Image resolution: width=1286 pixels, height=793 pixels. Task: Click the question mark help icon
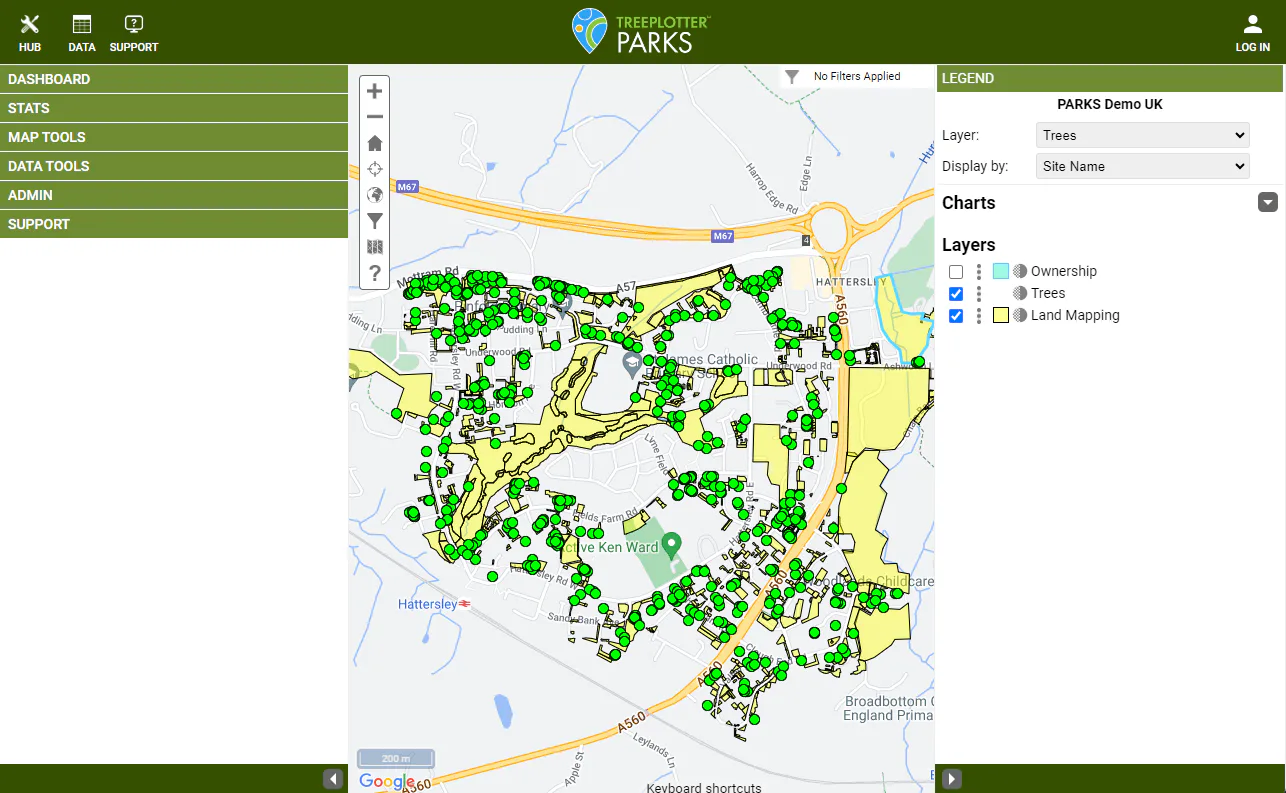374,272
